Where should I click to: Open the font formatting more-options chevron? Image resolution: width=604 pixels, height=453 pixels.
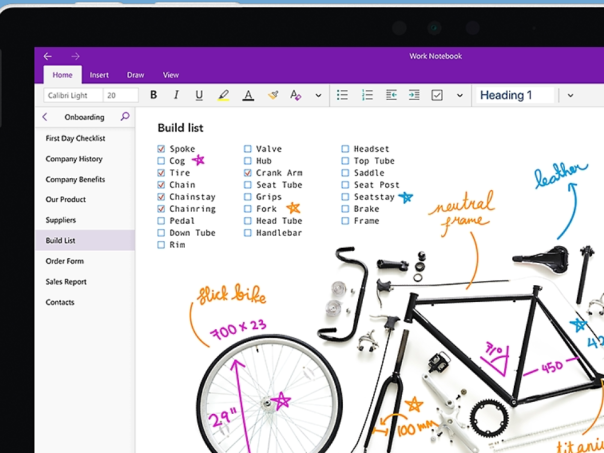click(x=318, y=95)
